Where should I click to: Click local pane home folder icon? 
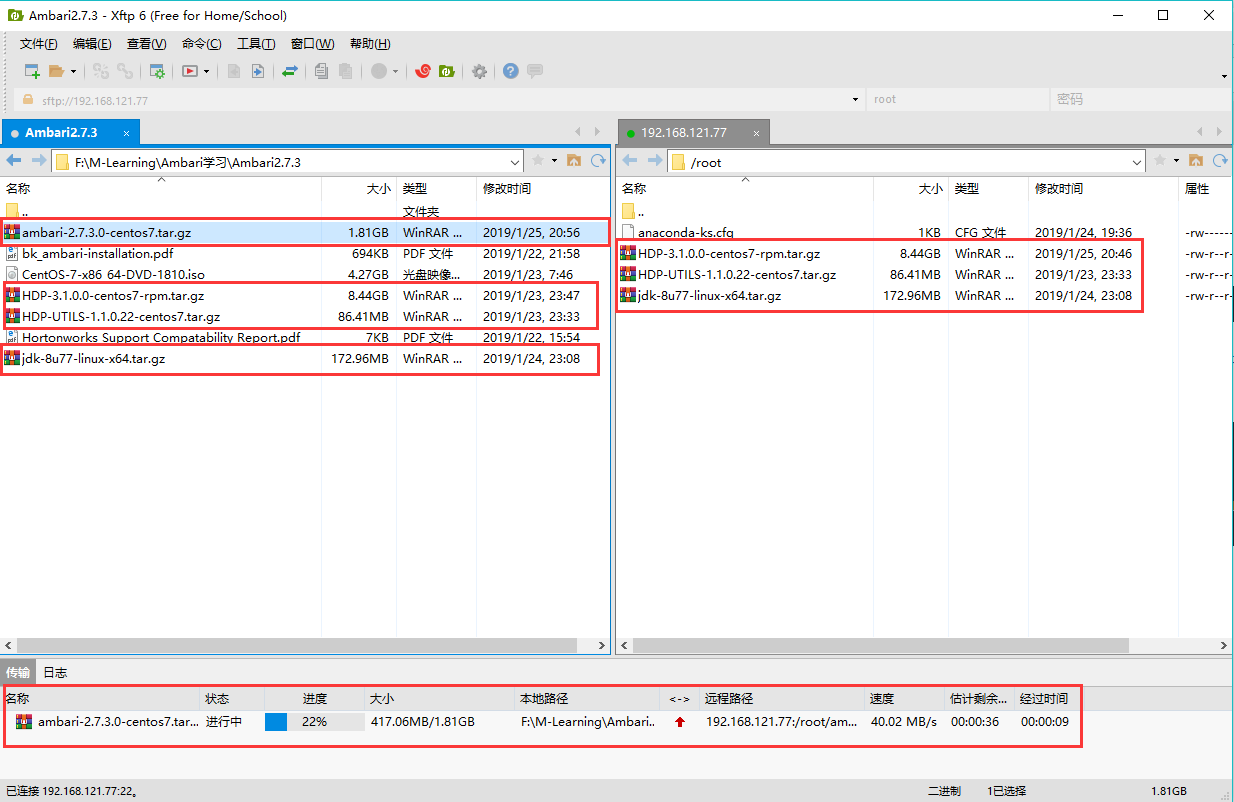(x=574, y=160)
